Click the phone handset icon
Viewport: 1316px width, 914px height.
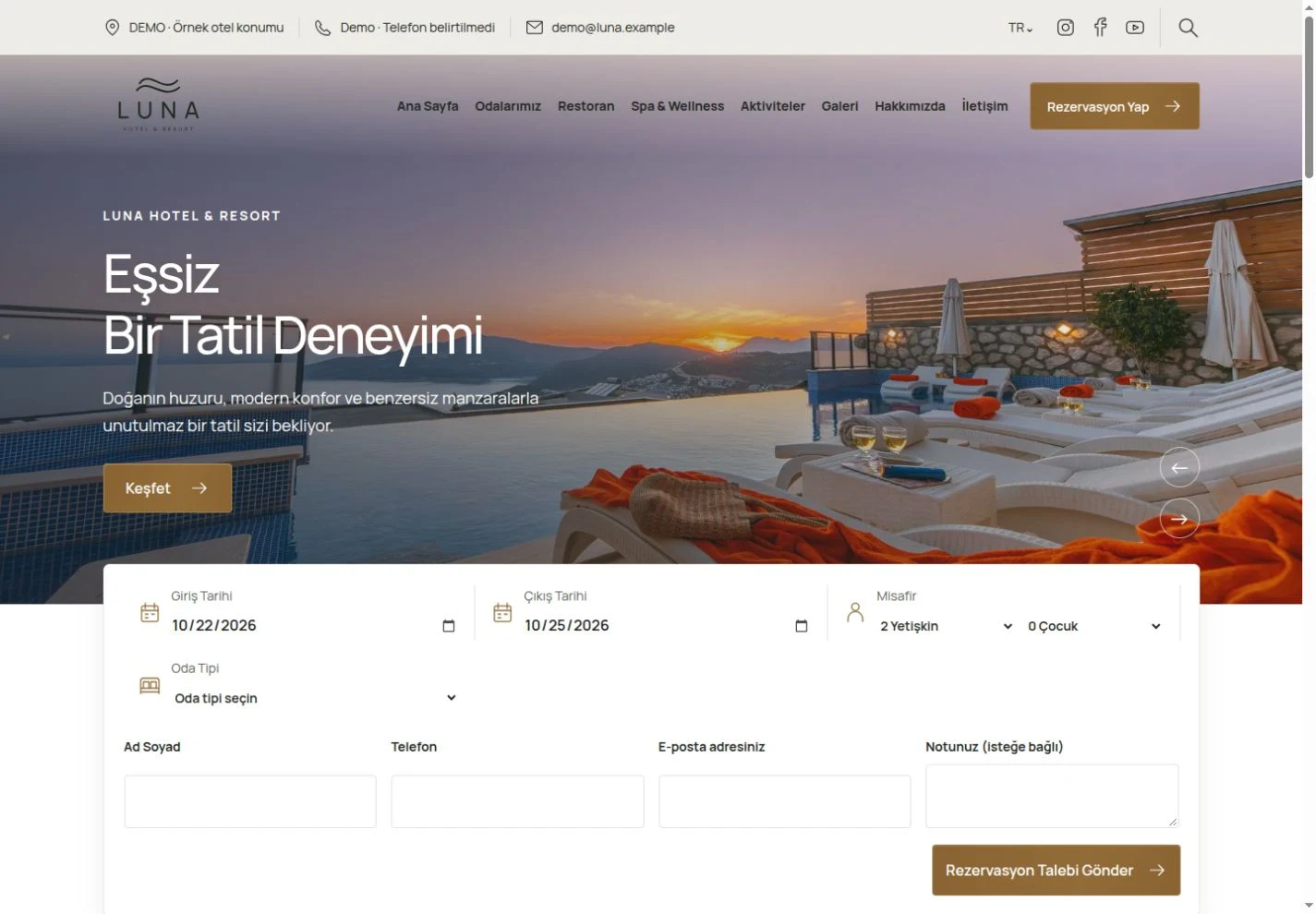(x=322, y=28)
